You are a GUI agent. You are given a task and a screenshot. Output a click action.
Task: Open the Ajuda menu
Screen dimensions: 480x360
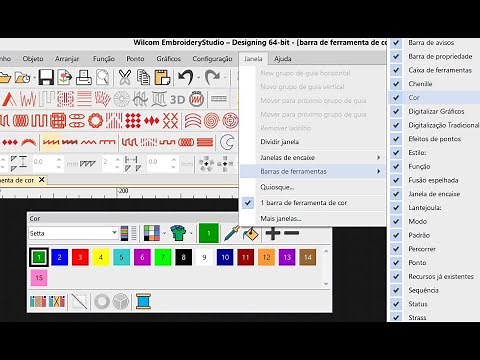pyautogui.click(x=283, y=59)
